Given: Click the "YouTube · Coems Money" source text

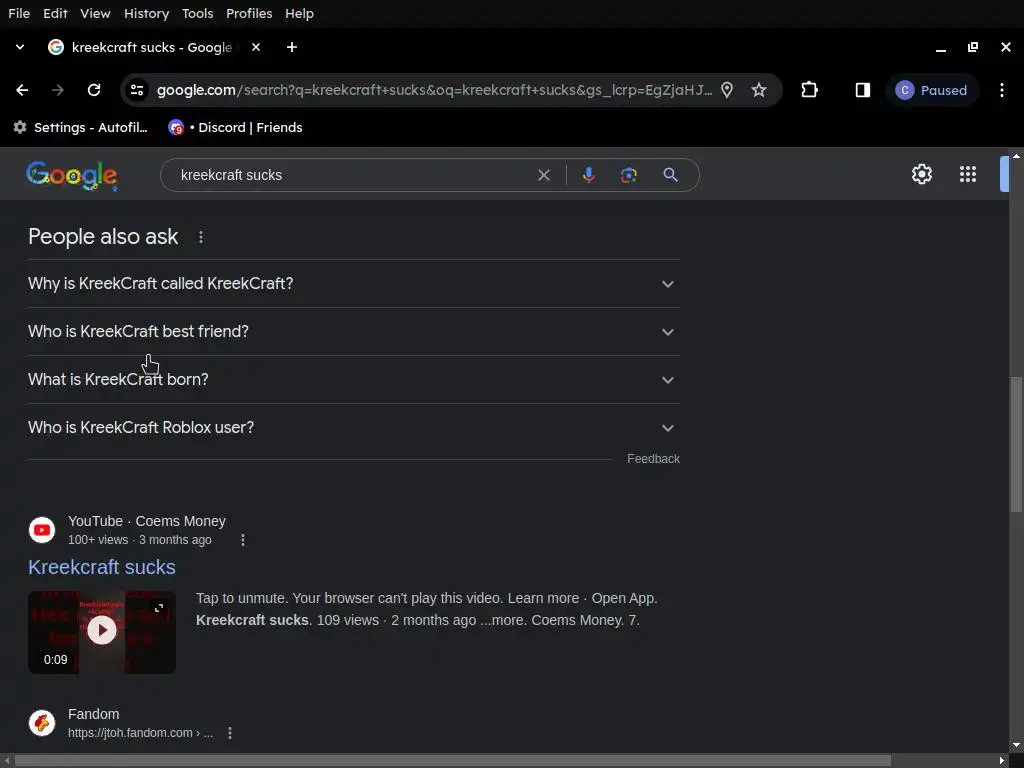Looking at the screenshot, I should pos(147,521).
